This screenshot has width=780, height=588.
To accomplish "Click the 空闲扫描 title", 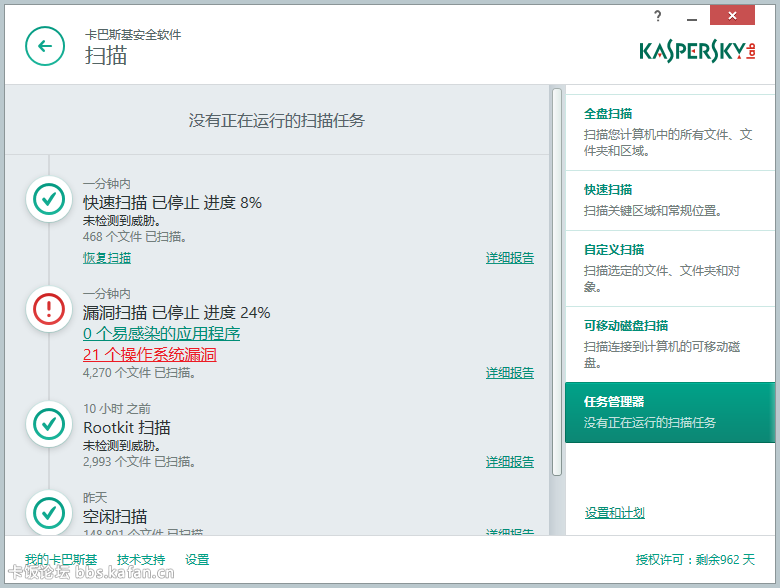I will coord(115,516).
